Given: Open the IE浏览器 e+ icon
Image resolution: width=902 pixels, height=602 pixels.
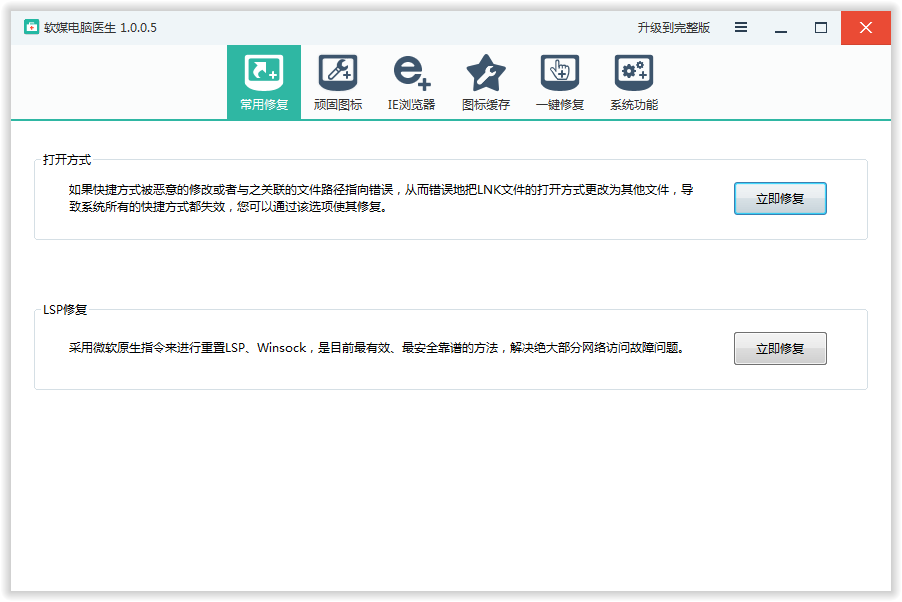Looking at the screenshot, I should (411, 73).
